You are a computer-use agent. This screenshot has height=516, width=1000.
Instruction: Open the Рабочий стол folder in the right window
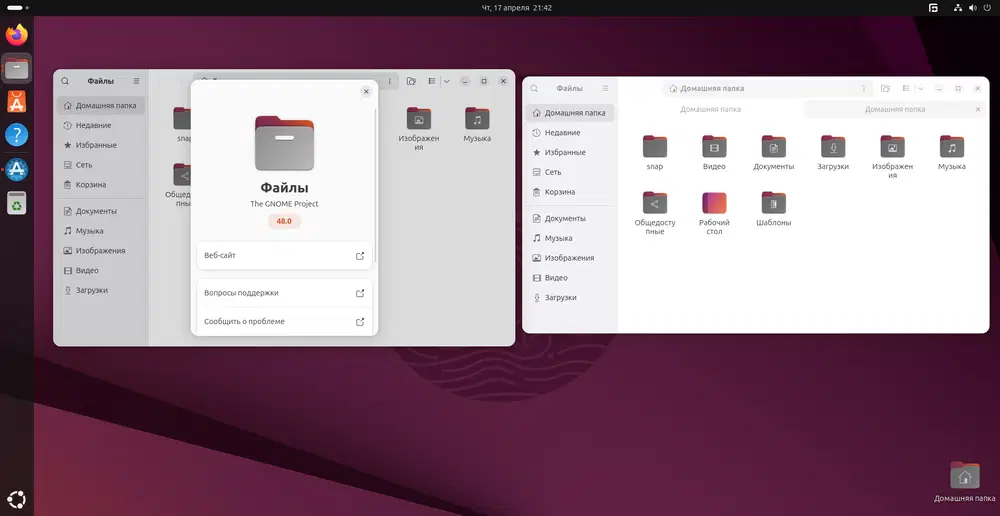point(714,213)
